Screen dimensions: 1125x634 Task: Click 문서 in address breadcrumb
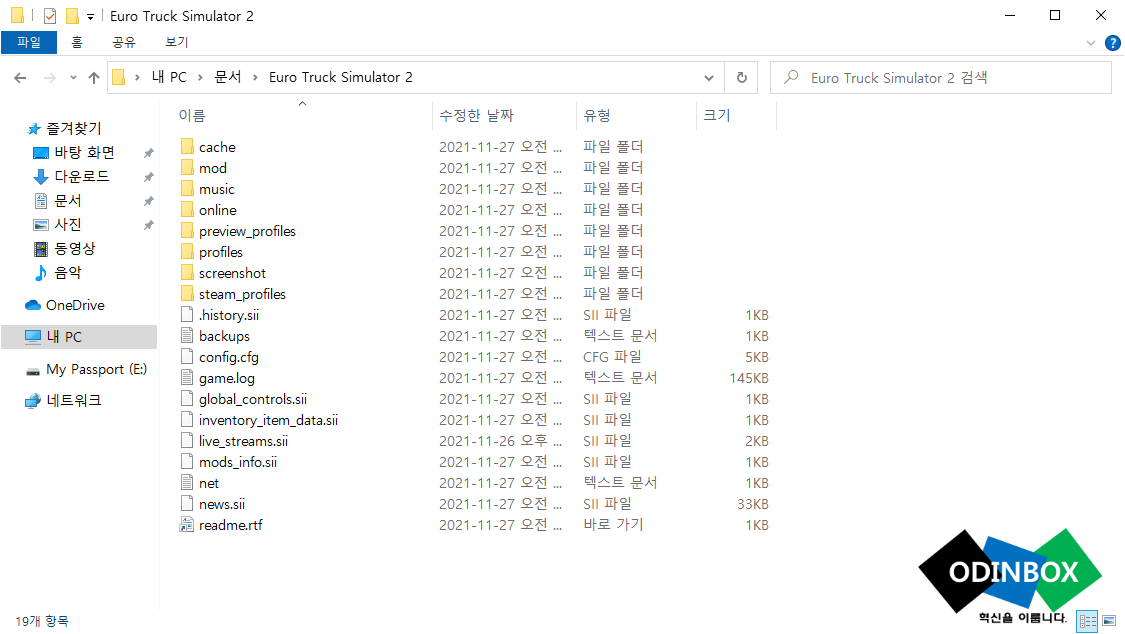point(228,77)
